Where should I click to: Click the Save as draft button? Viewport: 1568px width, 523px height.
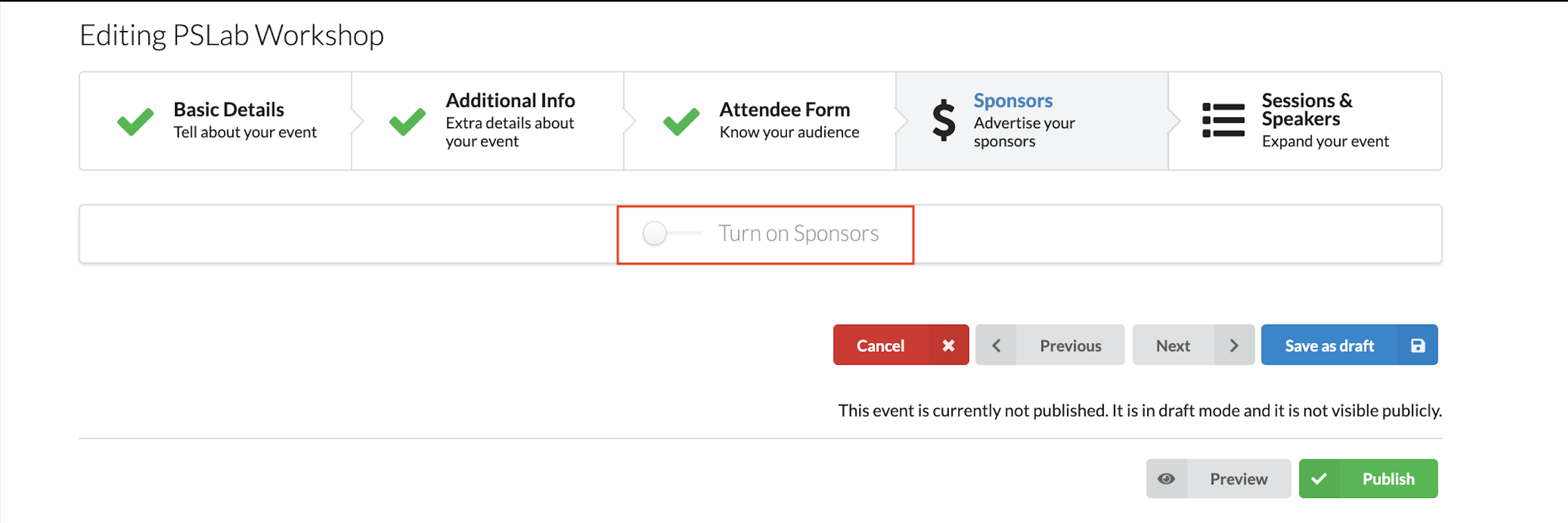1349,344
